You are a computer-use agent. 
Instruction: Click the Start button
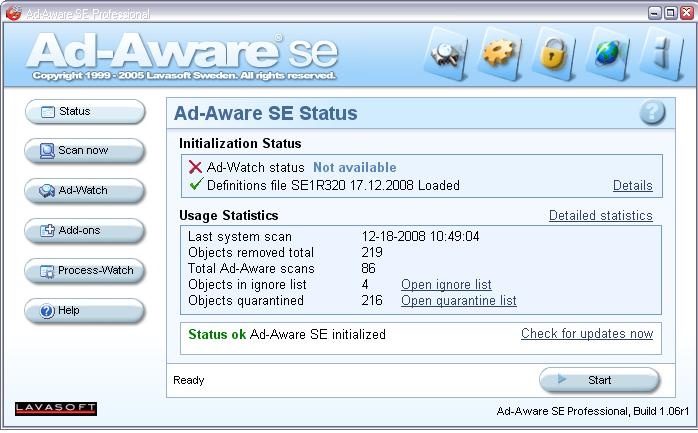599,380
